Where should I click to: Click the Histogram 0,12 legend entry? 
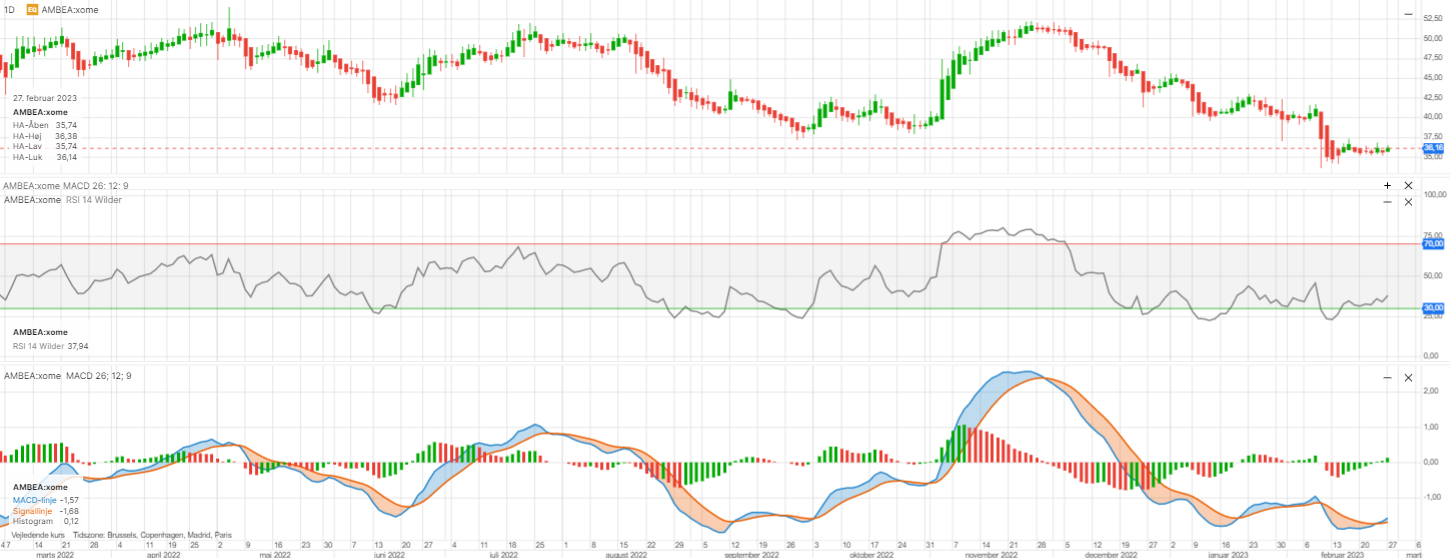pyautogui.click(x=46, y=521)
